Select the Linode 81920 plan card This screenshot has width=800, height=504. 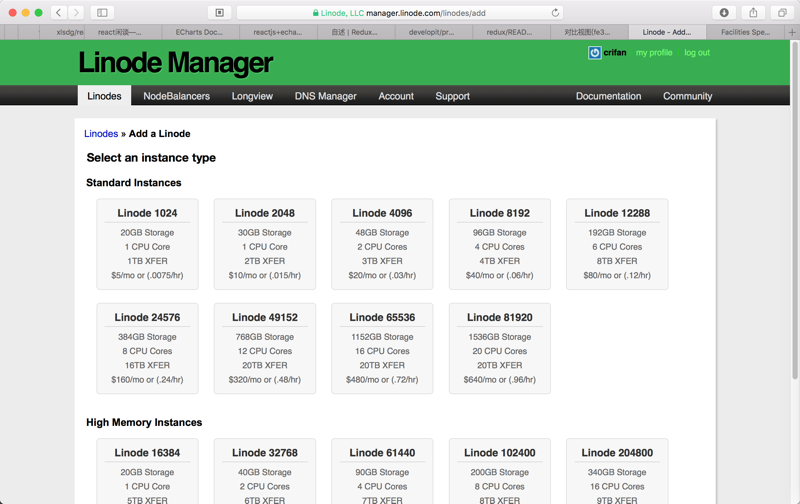pyautogui.click(x=500, y=348)
